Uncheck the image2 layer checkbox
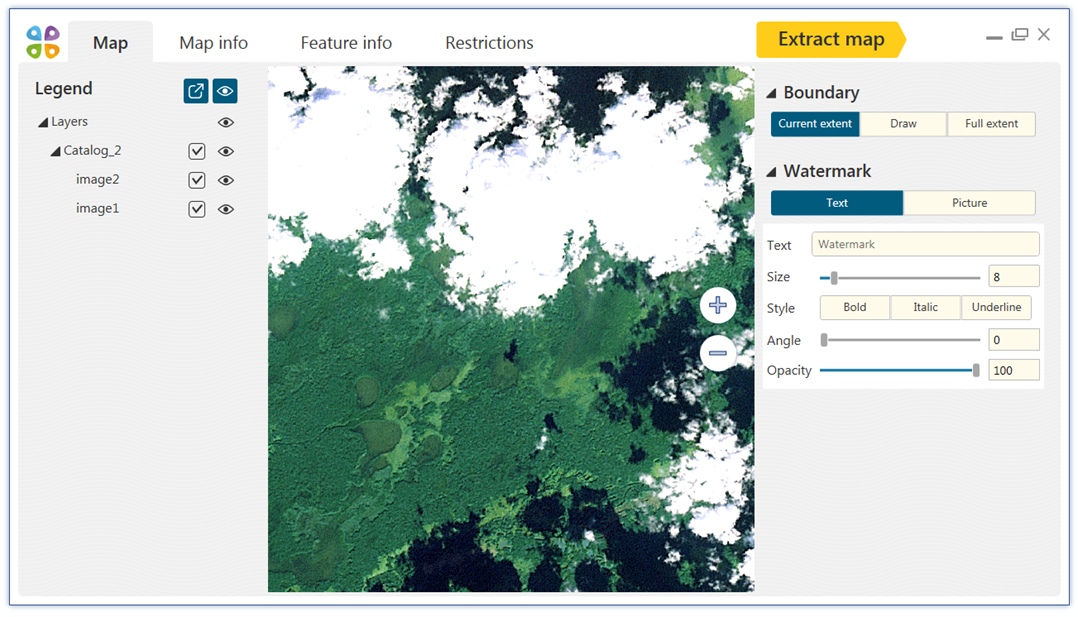The width and height of the screenshot is (1078, 617). coord(197,180)
